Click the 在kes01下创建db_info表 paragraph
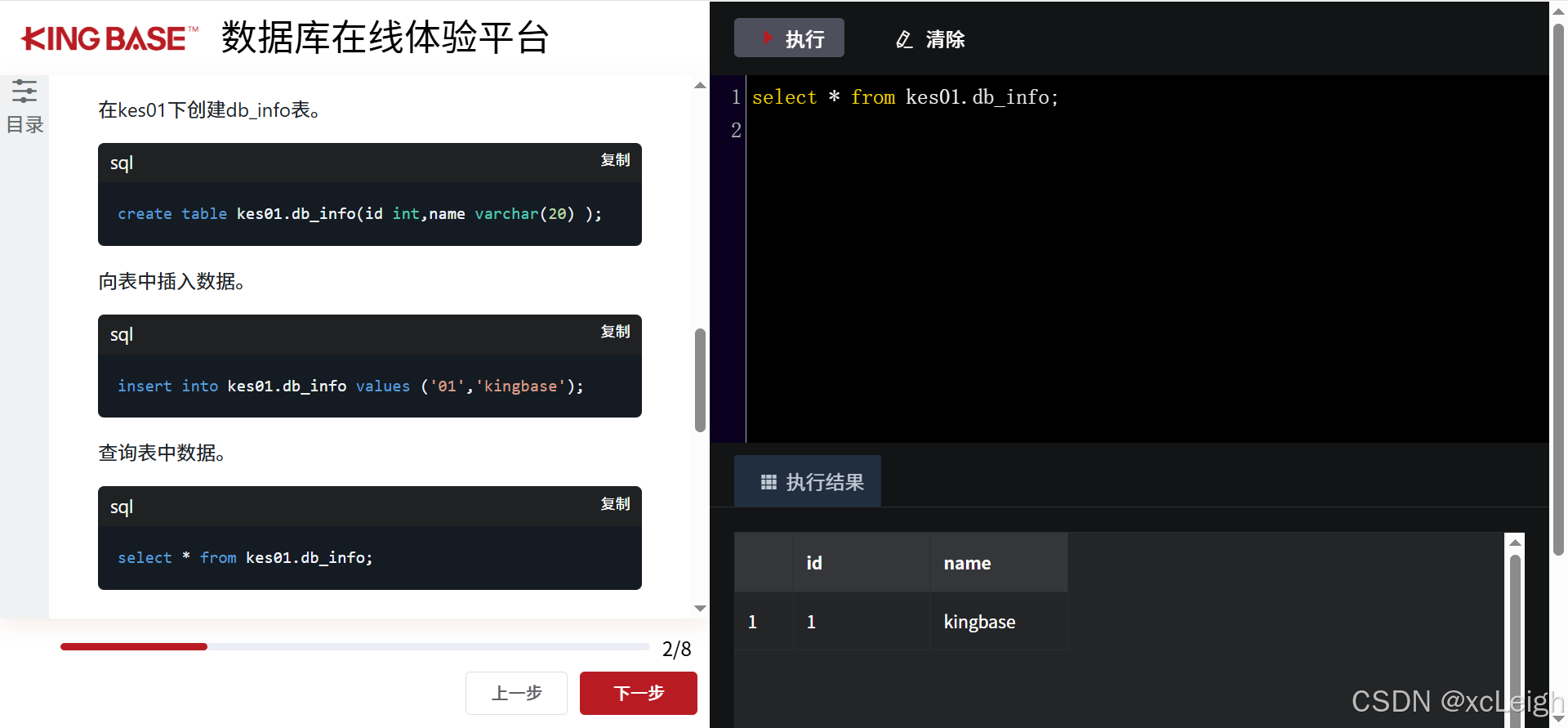The image size is (1568, 728). click(210, 109)
